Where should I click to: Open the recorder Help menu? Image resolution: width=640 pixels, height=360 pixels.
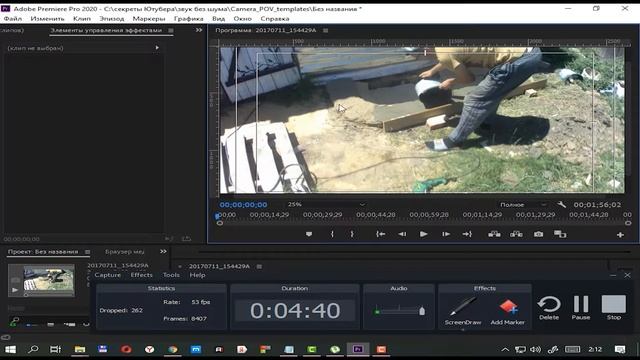(x=197, y=275)
